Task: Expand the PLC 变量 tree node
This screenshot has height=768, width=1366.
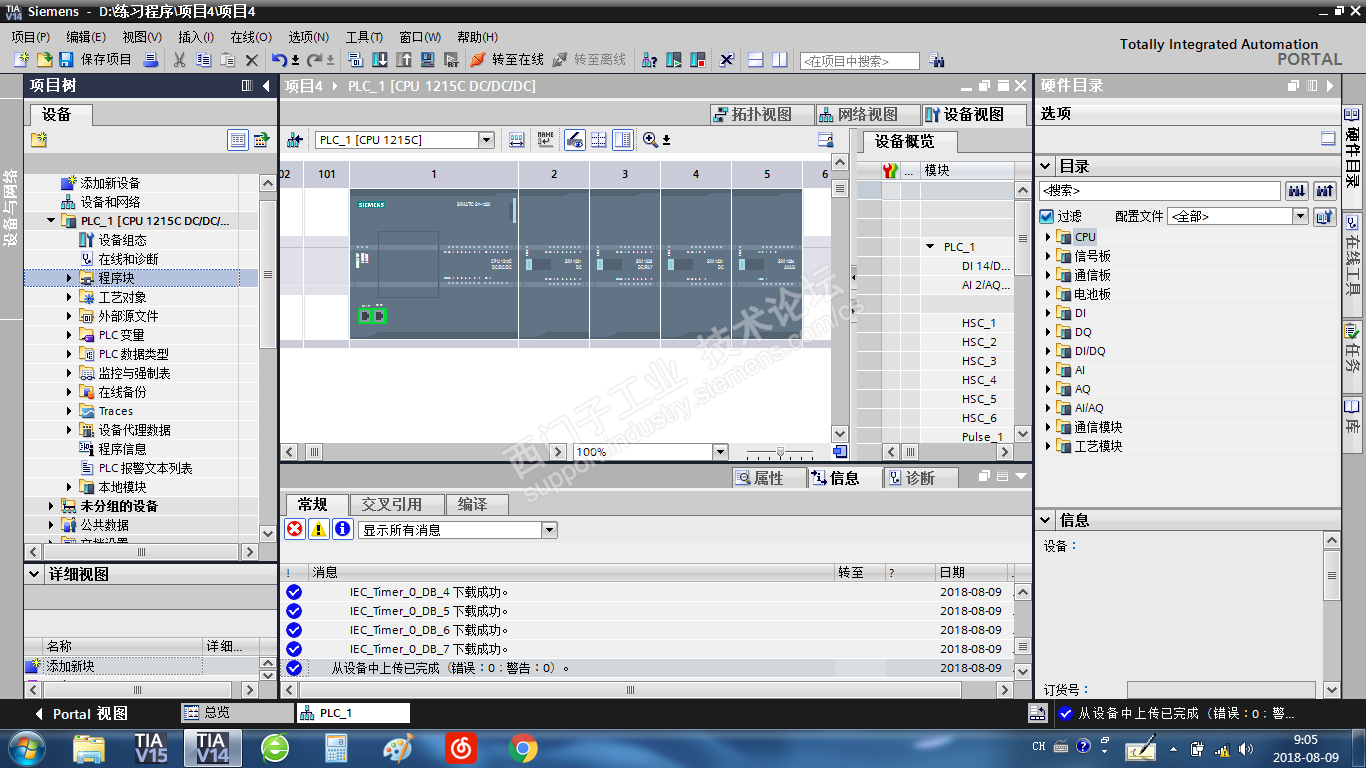Action: tap(69, 335)
